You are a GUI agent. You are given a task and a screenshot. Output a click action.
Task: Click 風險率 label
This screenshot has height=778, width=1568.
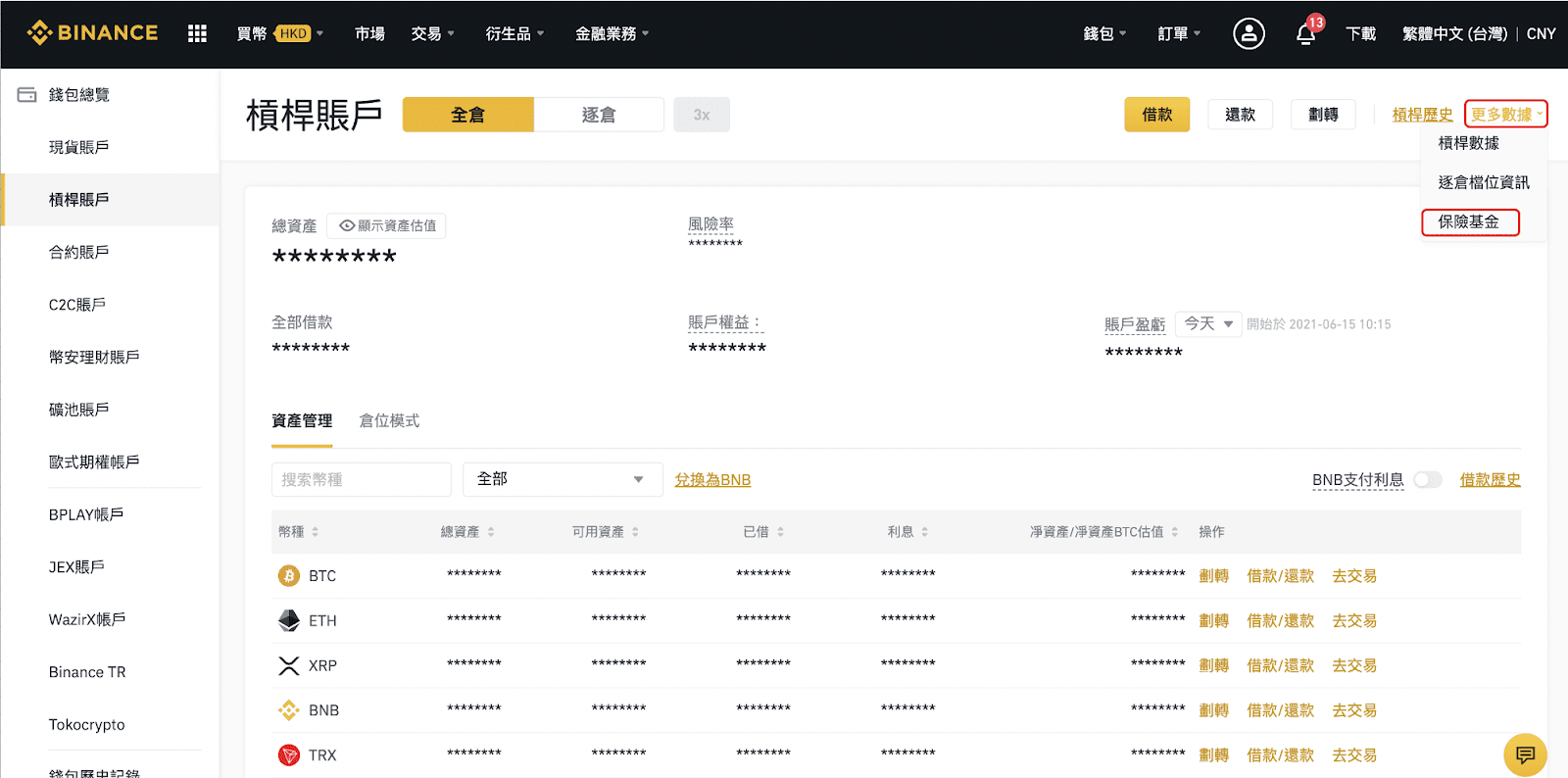coord(710,224)
